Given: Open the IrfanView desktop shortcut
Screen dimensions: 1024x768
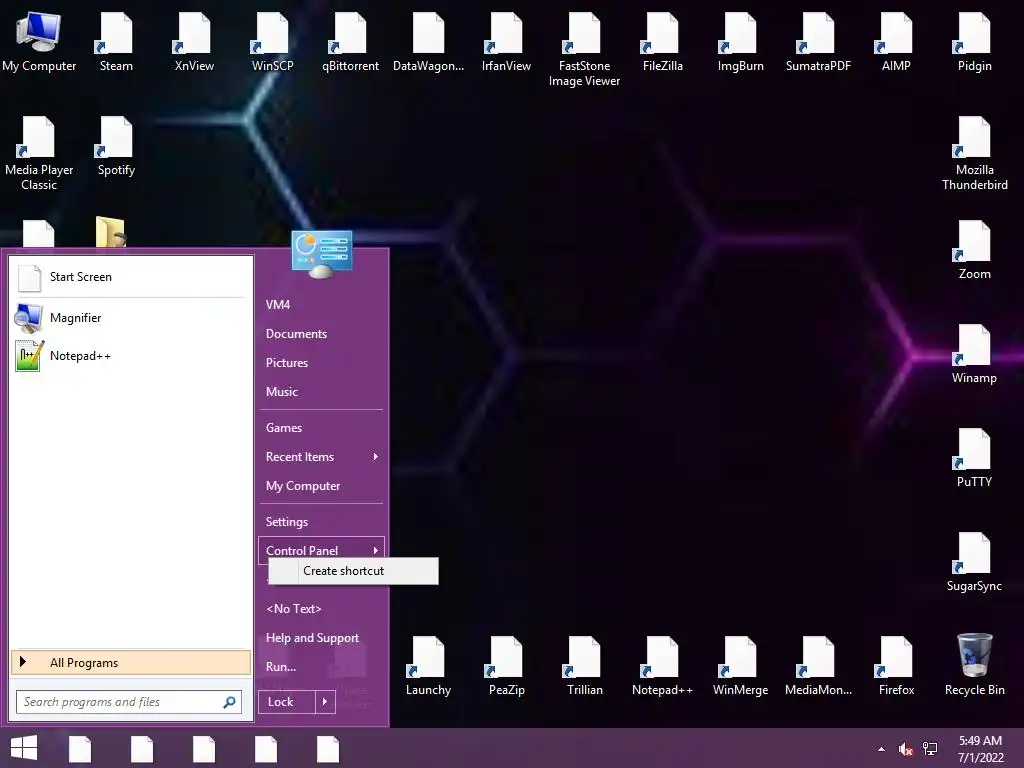Looking at the screenshot, I should tap(506, 42).
